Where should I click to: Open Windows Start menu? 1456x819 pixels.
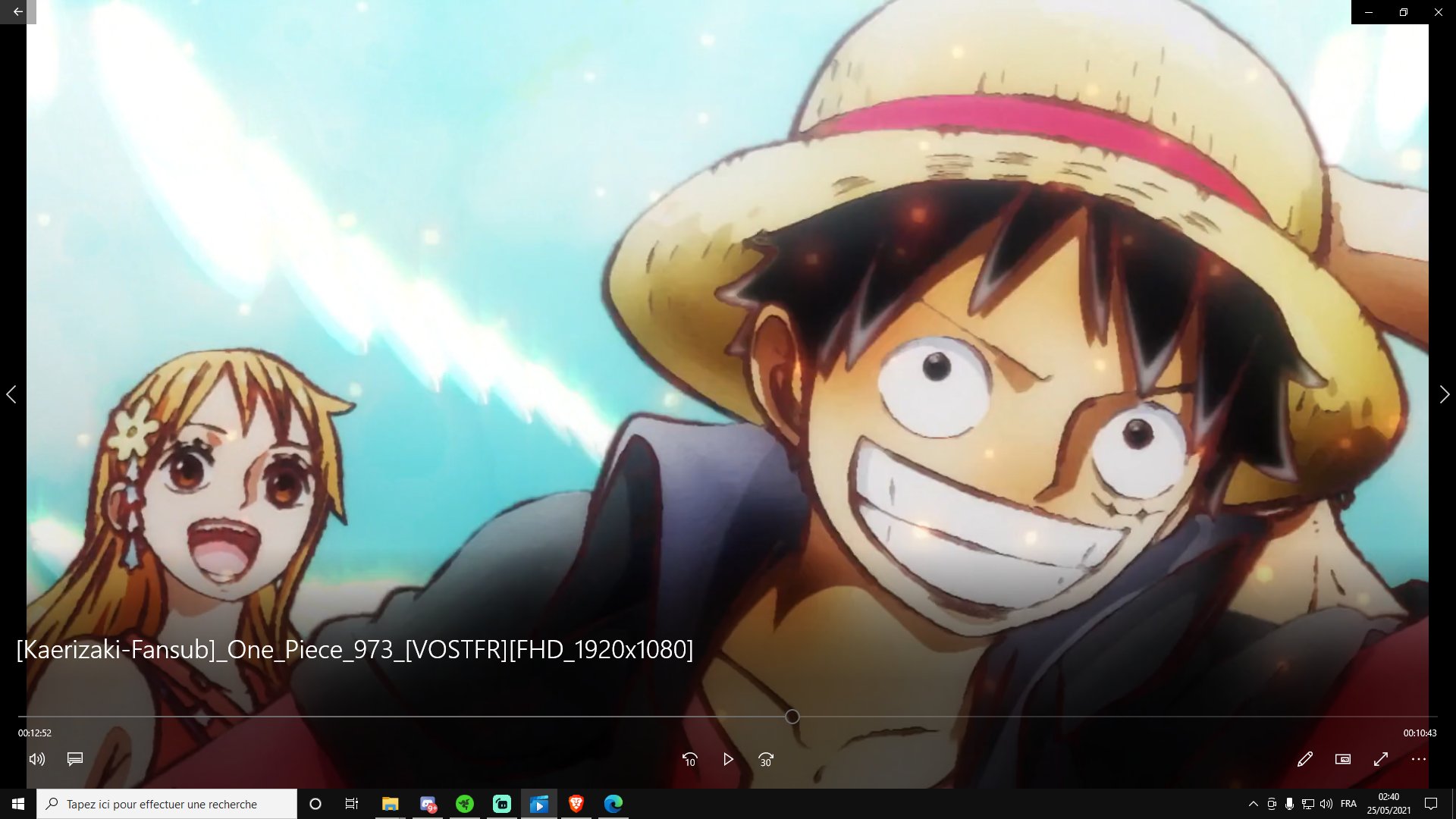(18, 804)
